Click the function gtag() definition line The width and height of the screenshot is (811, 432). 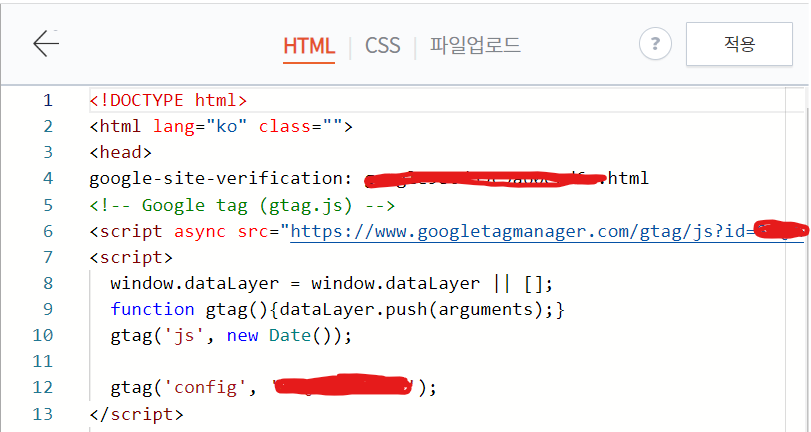[x=337, y=309]
